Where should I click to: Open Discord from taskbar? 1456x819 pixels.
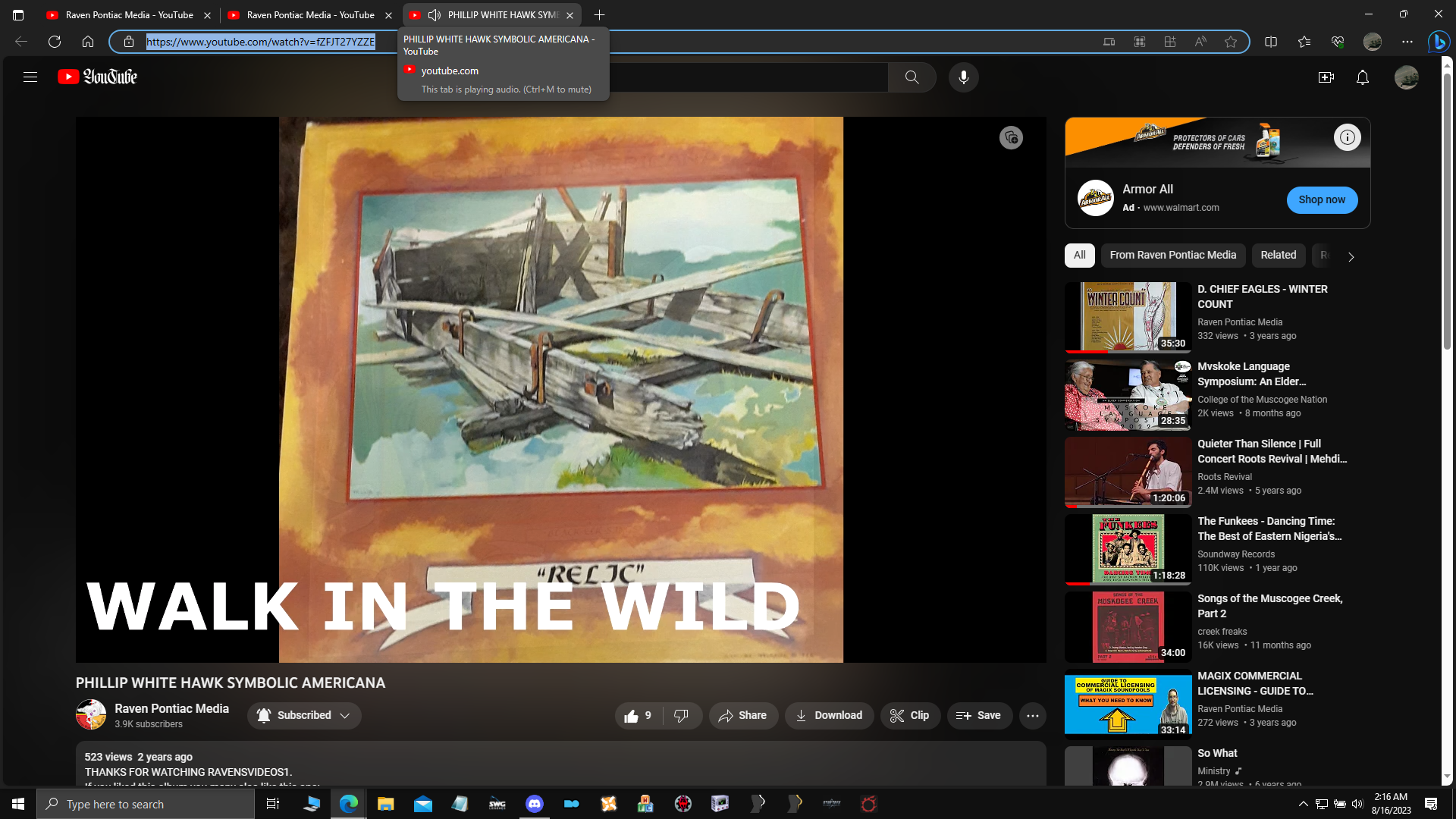pyautogui.click(x=535, y=804)
